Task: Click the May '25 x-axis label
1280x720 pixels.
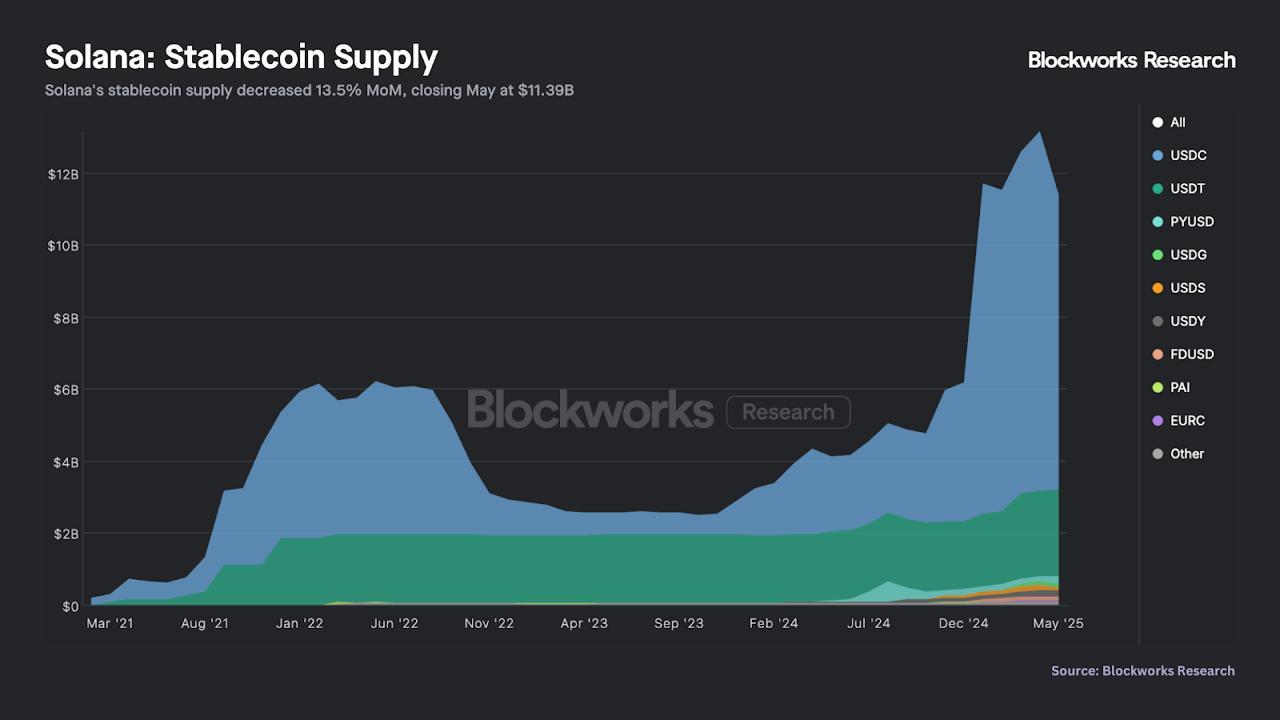Action: pos(1059,623)
